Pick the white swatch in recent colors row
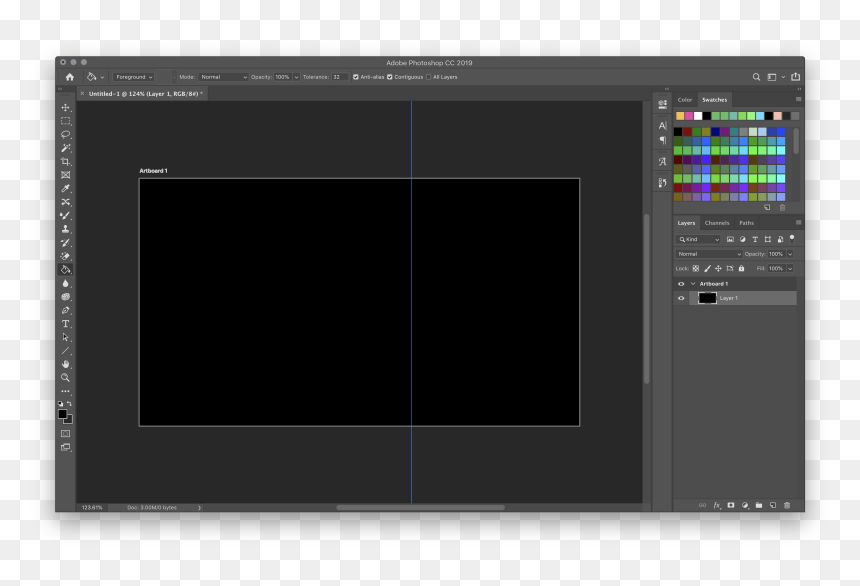860x586 pixels. click(698, 116)
